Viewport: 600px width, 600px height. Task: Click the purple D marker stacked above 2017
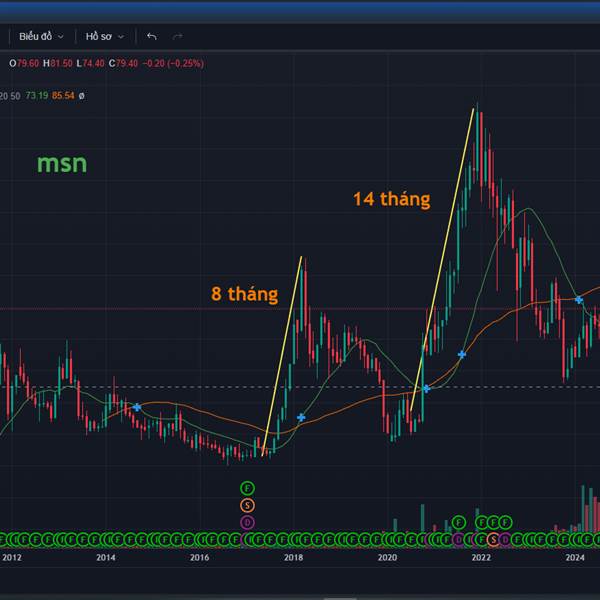pyautogui.click(x=247, y=522)
